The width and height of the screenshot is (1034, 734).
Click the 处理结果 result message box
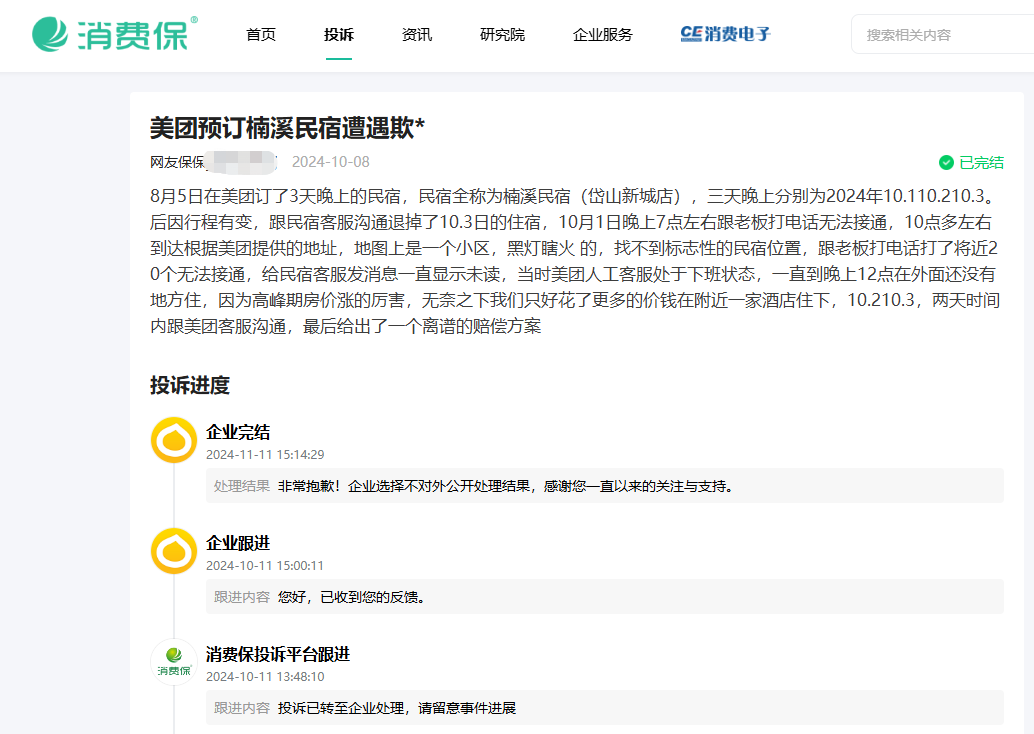click(600, 486)
